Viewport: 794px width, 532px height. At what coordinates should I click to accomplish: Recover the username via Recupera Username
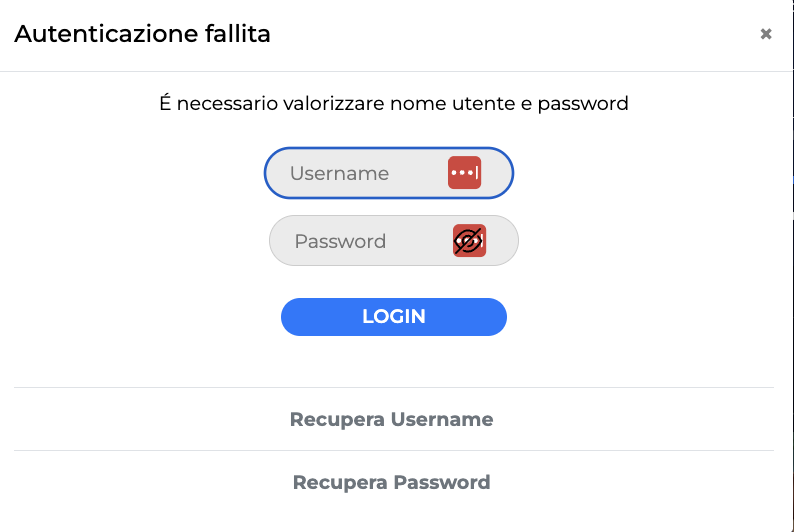(x=391, y=419)
